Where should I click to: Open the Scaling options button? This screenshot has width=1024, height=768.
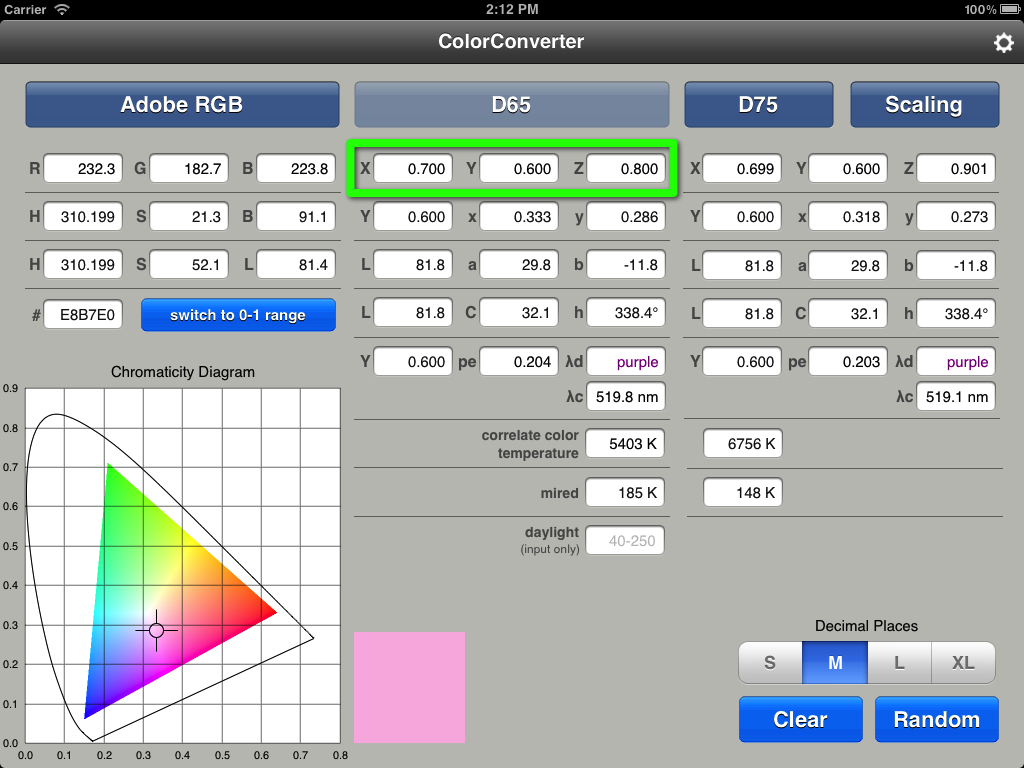[924, 104]
